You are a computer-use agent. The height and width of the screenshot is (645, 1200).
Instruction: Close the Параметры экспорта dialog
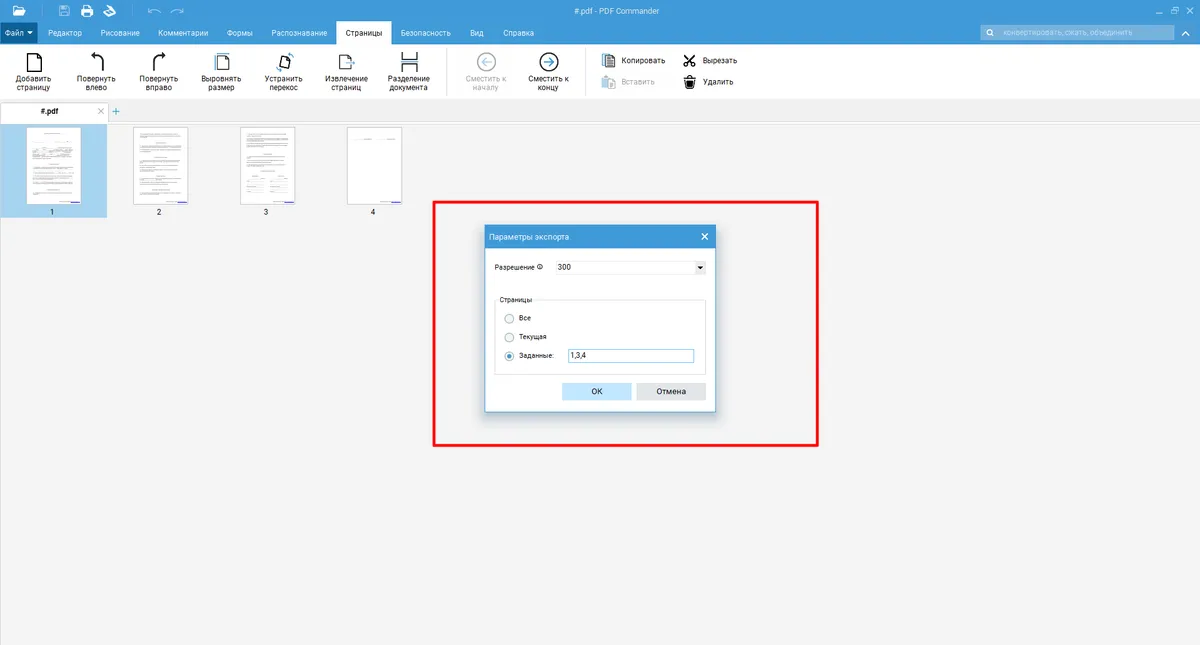click(x=704, y=237)
